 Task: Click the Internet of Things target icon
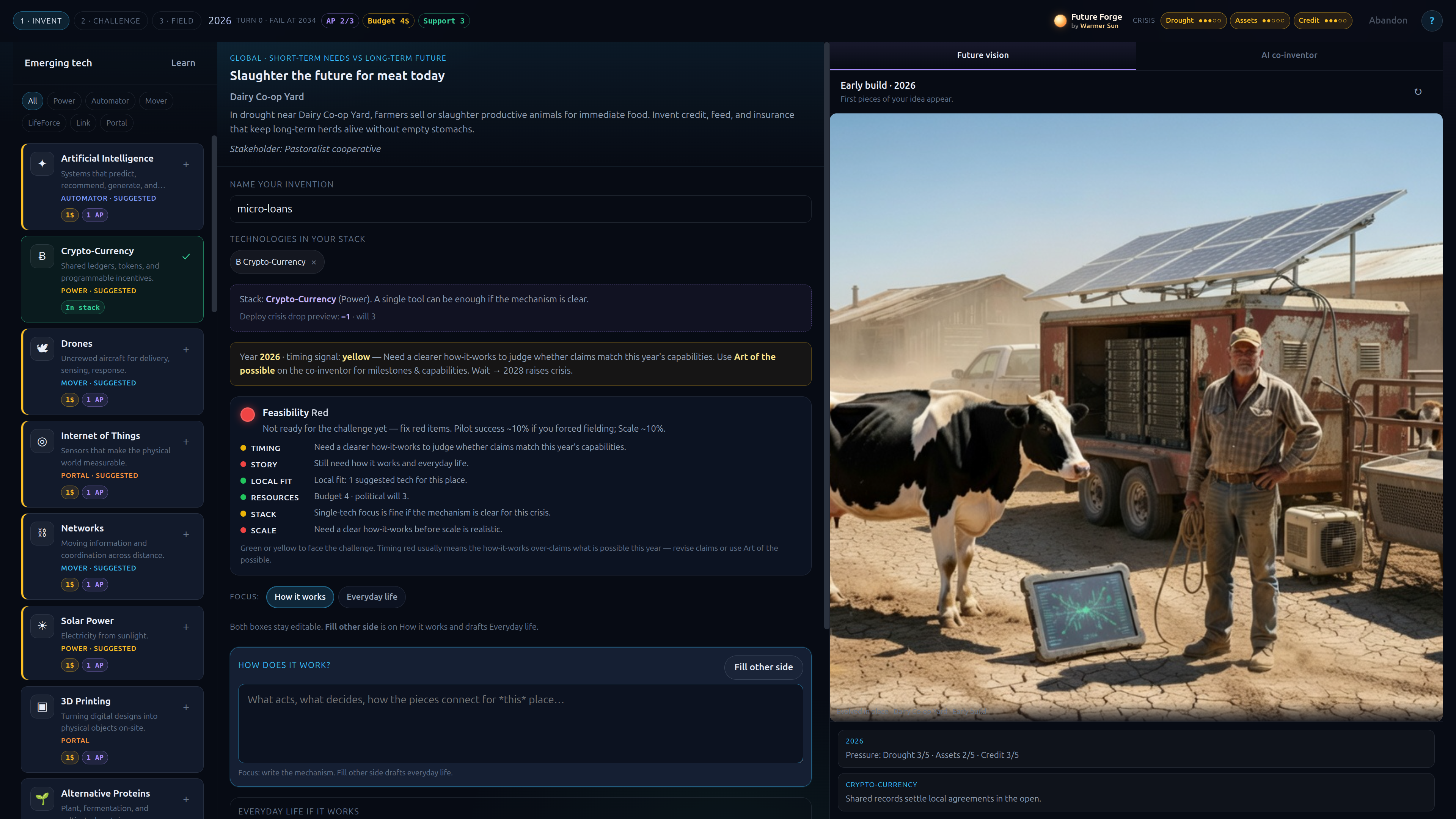pos(42,442)
